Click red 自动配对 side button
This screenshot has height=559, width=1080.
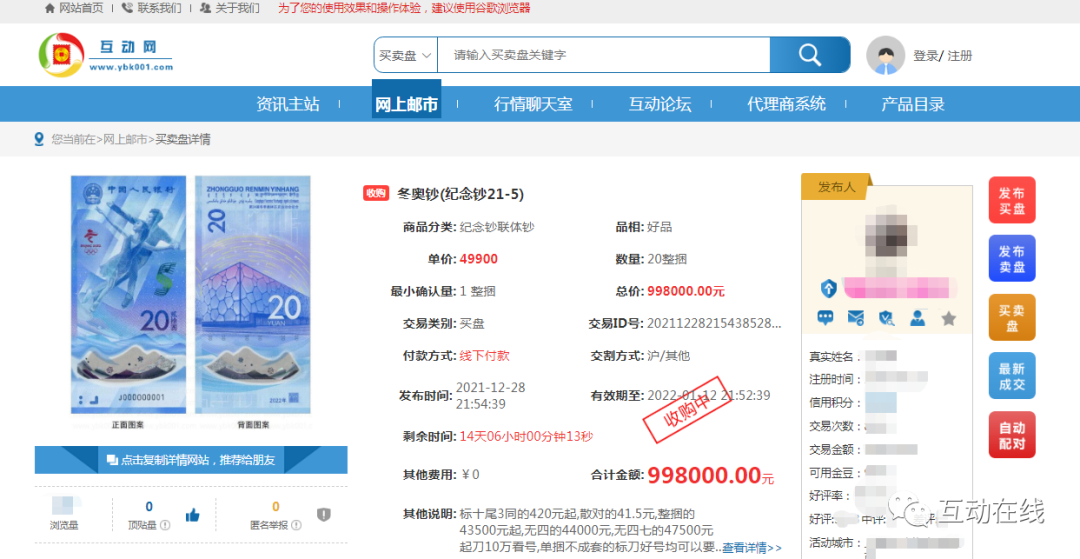point(1012,434)
